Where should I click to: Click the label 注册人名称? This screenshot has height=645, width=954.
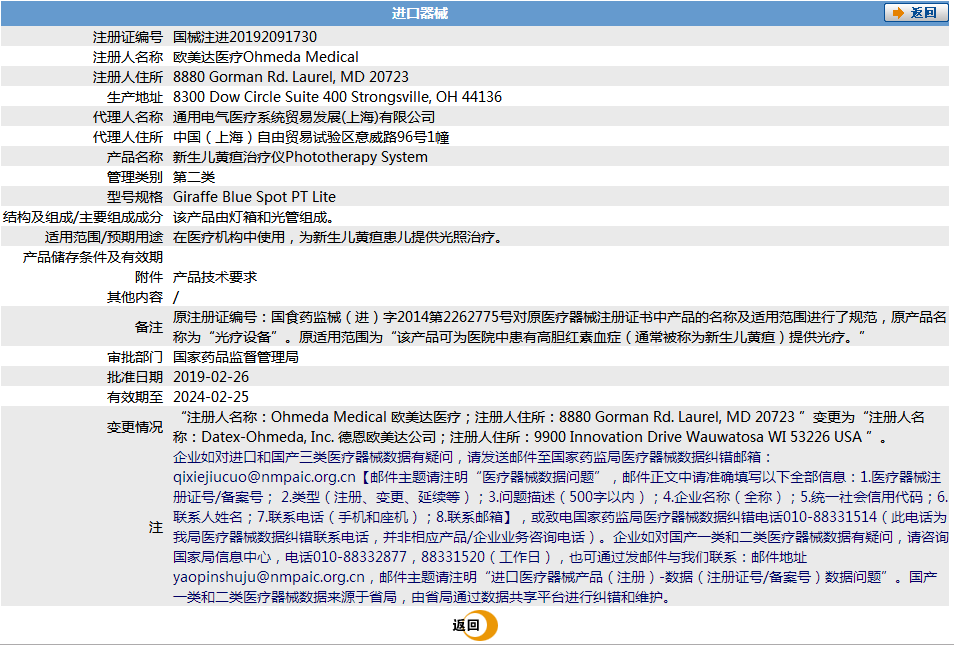click(128, 57)
